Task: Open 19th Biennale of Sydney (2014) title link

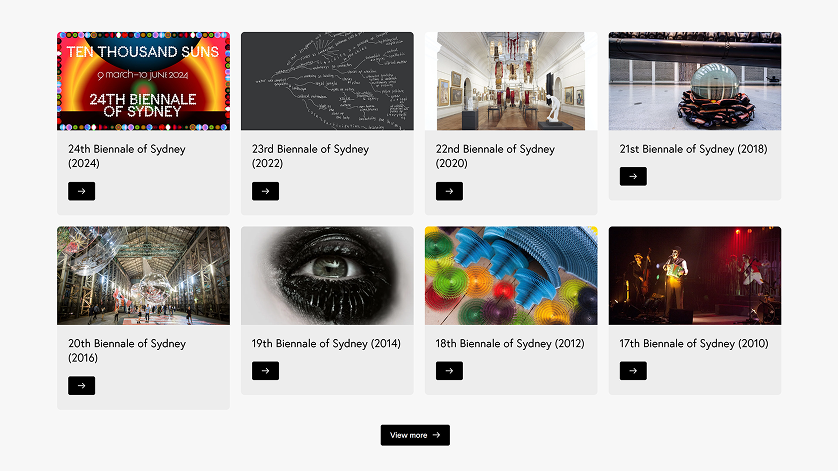Action: pos(326,344)
